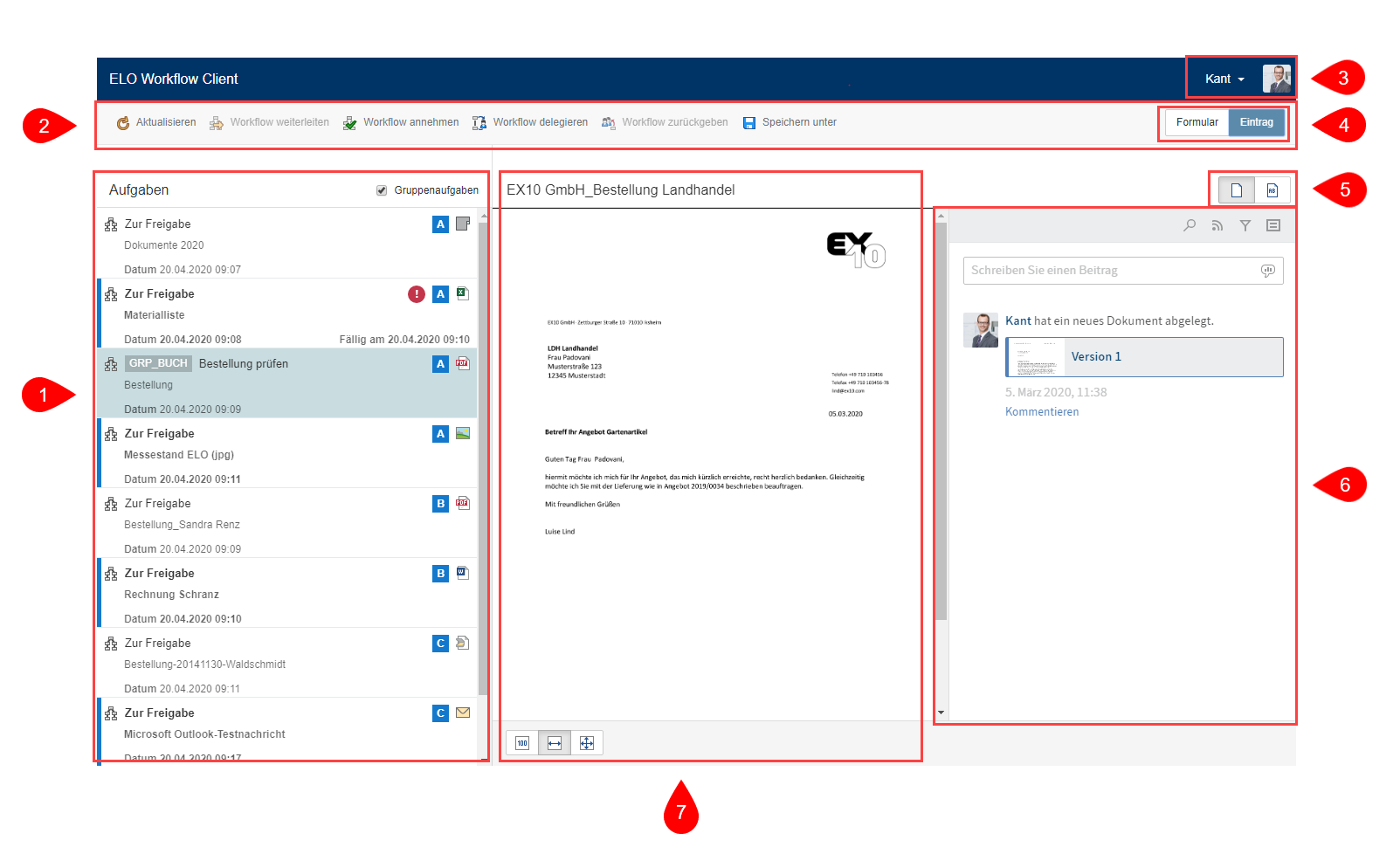Open the feed list options icon

[x=1273, y=225]
